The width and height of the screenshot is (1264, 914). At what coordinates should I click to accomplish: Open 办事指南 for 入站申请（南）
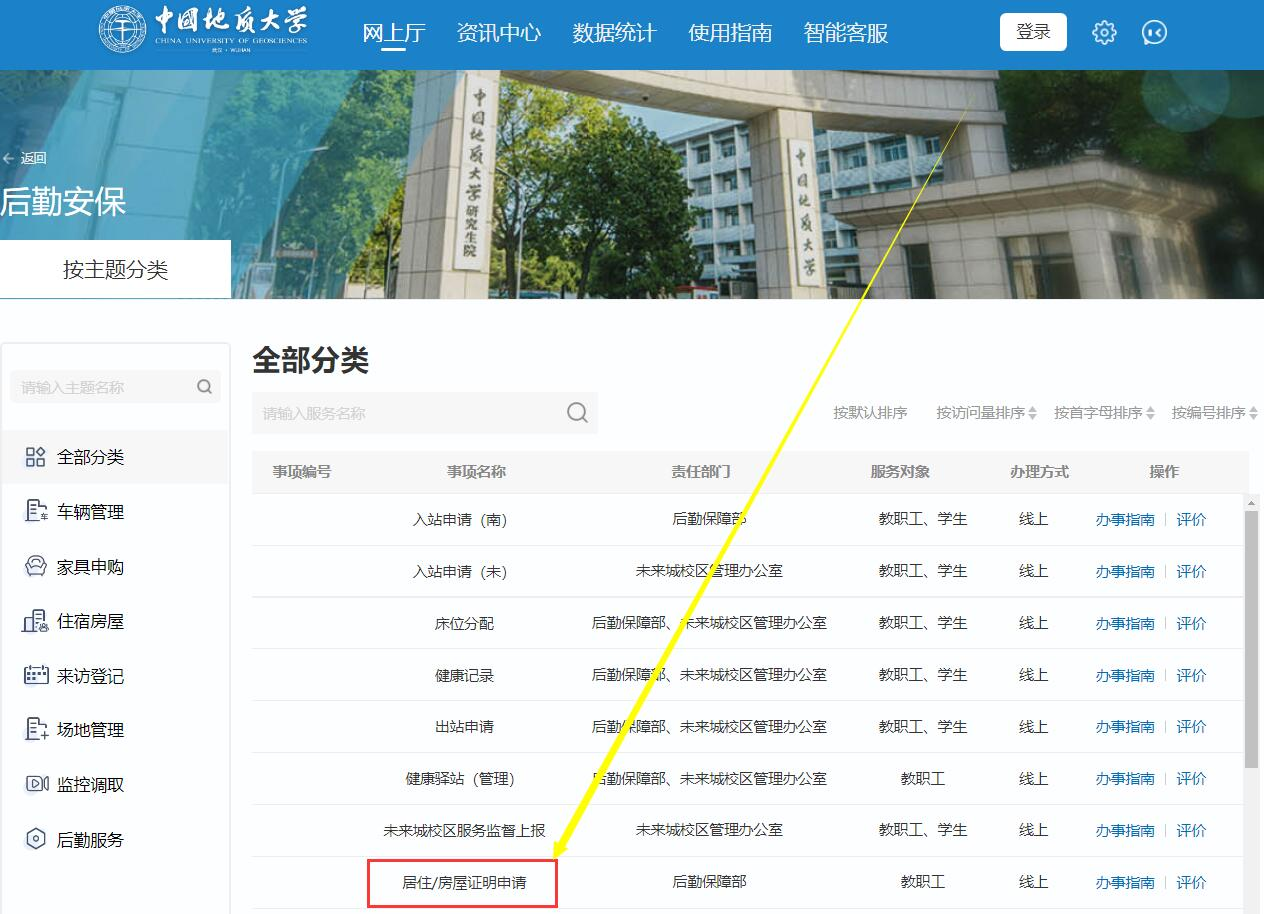pos(1125,520)
